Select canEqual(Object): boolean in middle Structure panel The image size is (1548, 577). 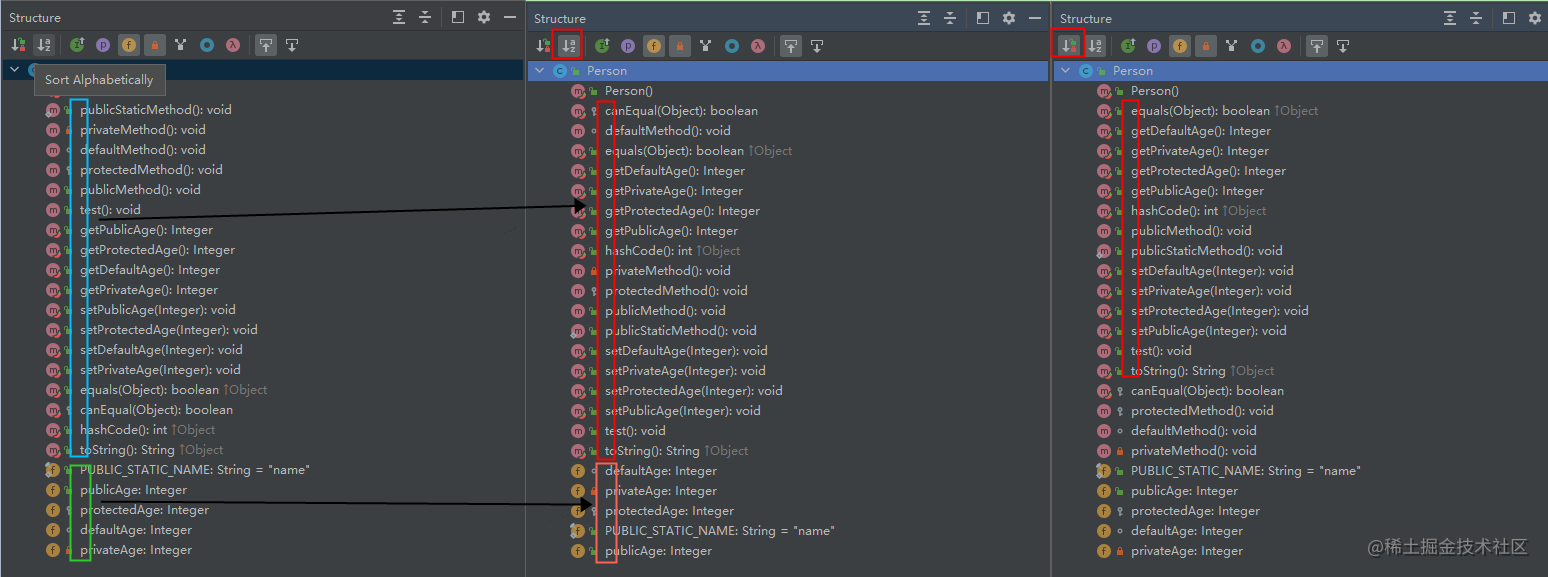681,111
